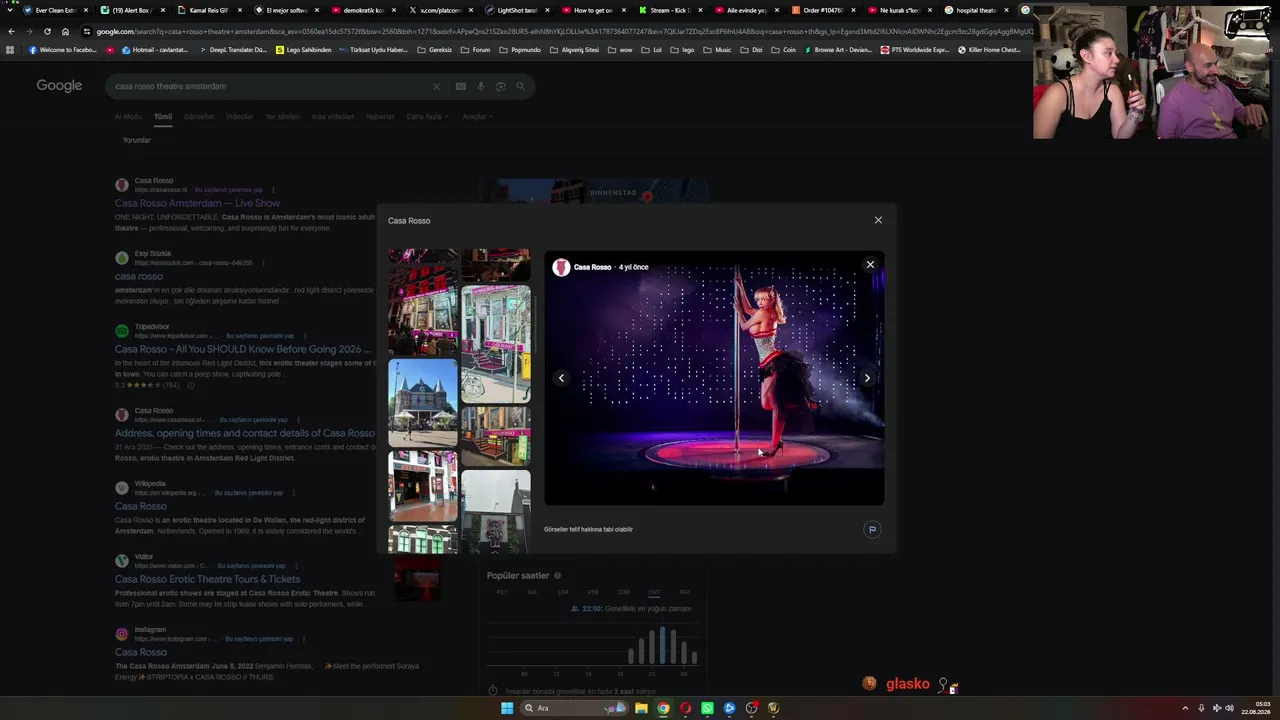Open the Alışveriş Sitesi bookmark folder
1280x720 pixels.
pyautogui.click(x=574, y=50)
